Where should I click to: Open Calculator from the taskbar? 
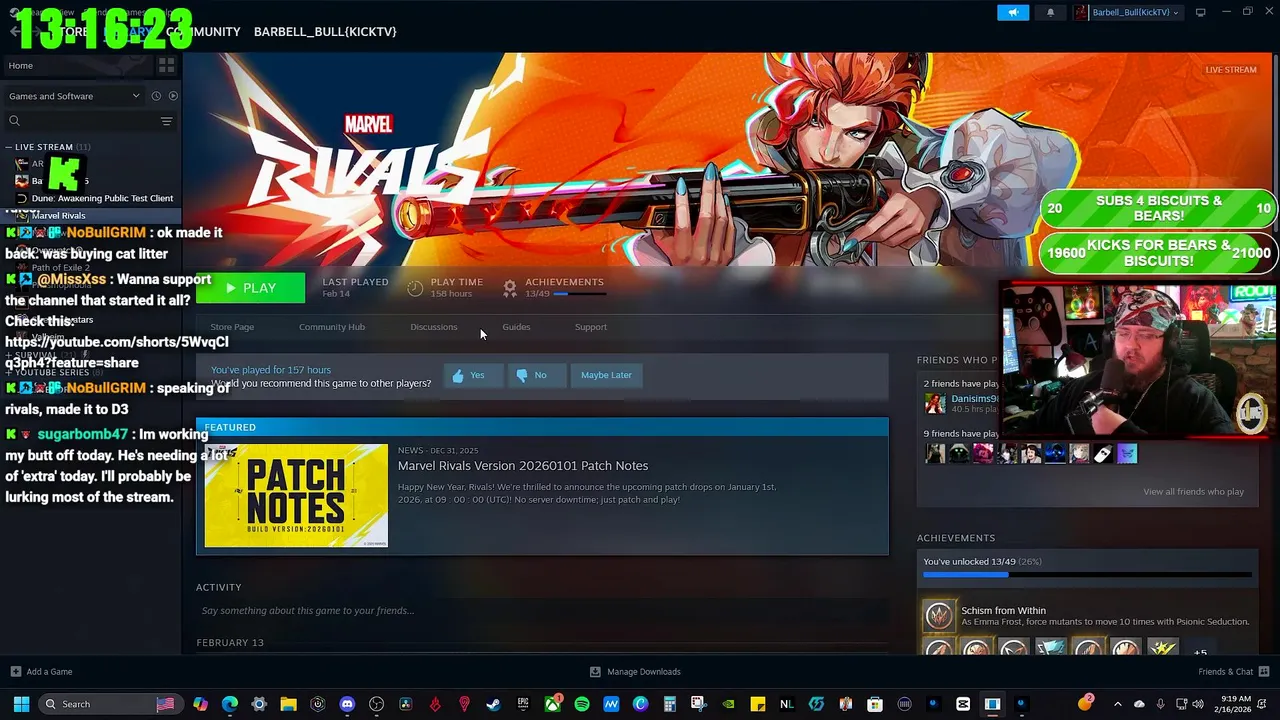point(670,704)
